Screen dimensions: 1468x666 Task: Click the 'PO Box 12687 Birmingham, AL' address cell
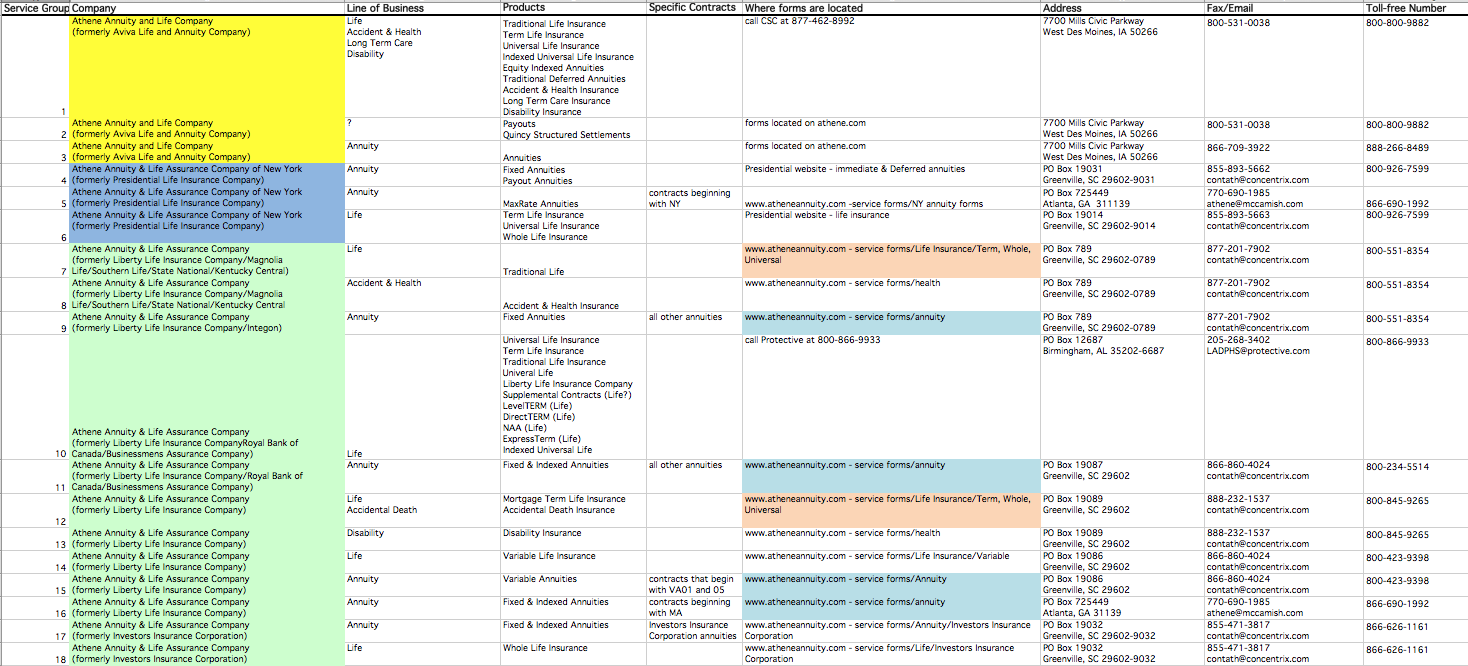[x=1121, y=397]
